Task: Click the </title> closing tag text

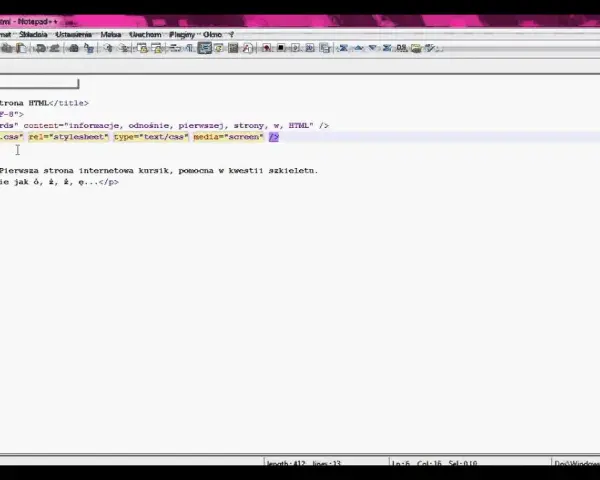Action: (69, 103)
